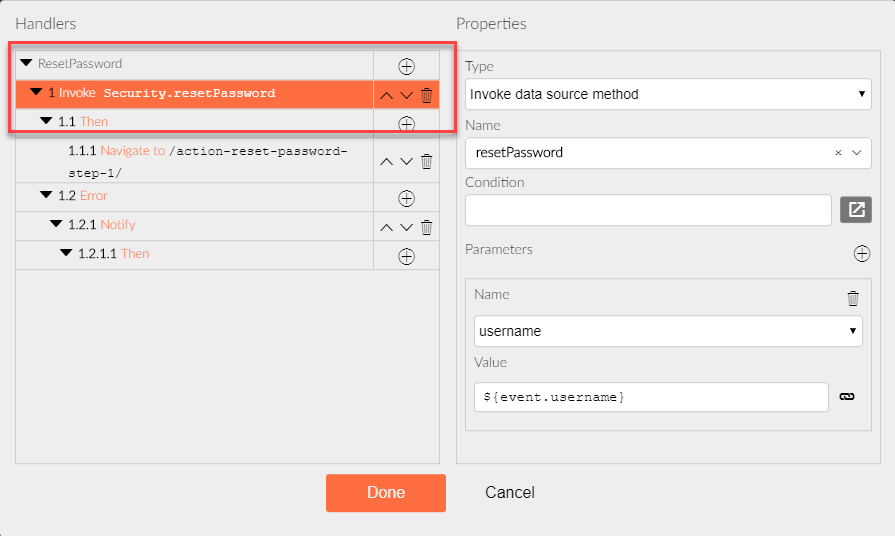
Task: Add a handler action to ResetPassword
Action: click(x=406, y=66)
